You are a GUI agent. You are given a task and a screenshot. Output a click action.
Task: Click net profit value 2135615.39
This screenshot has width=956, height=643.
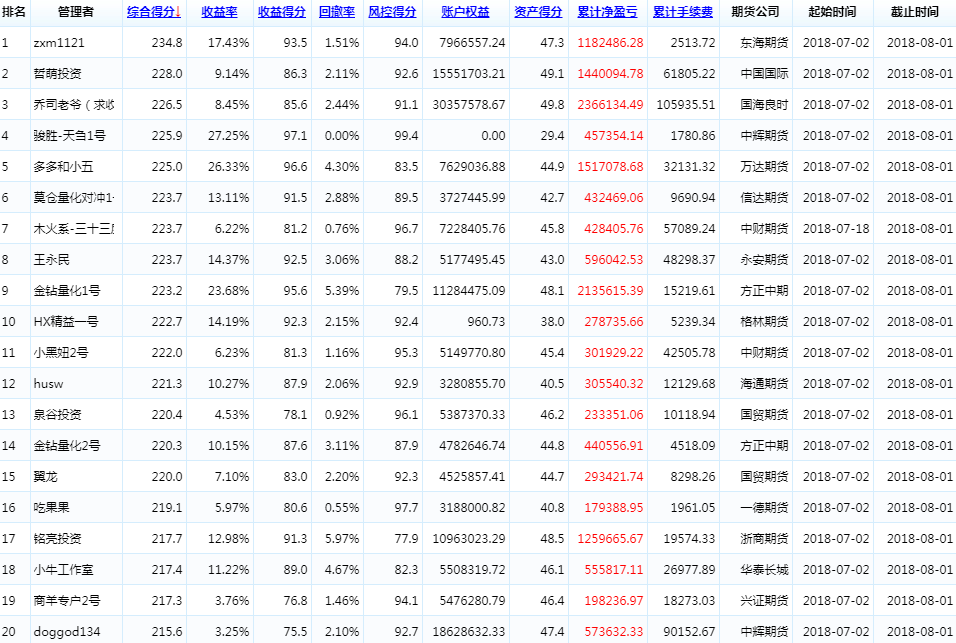(610, 291)
